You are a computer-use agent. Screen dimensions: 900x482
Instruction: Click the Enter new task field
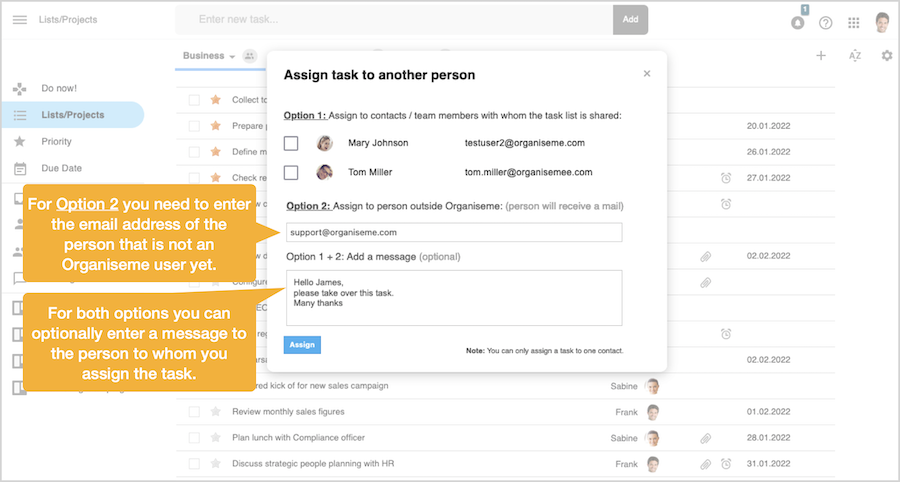click(x=394, y=20)
